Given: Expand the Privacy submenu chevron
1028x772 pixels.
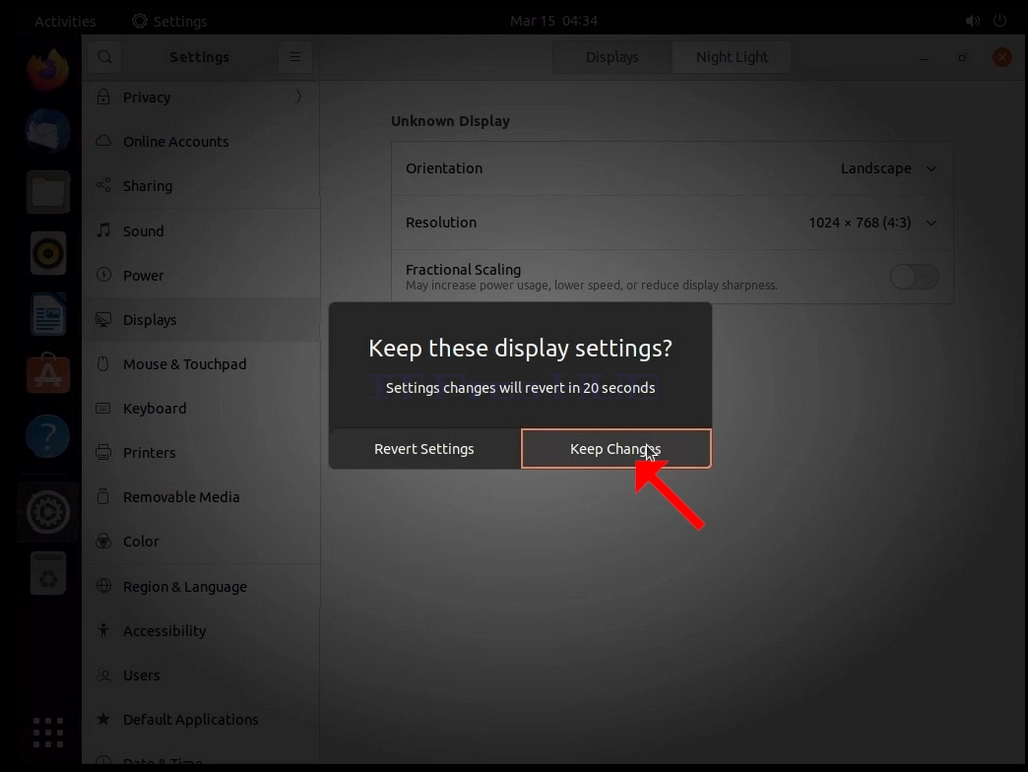Looking at the screenshot, I should 298,97.
